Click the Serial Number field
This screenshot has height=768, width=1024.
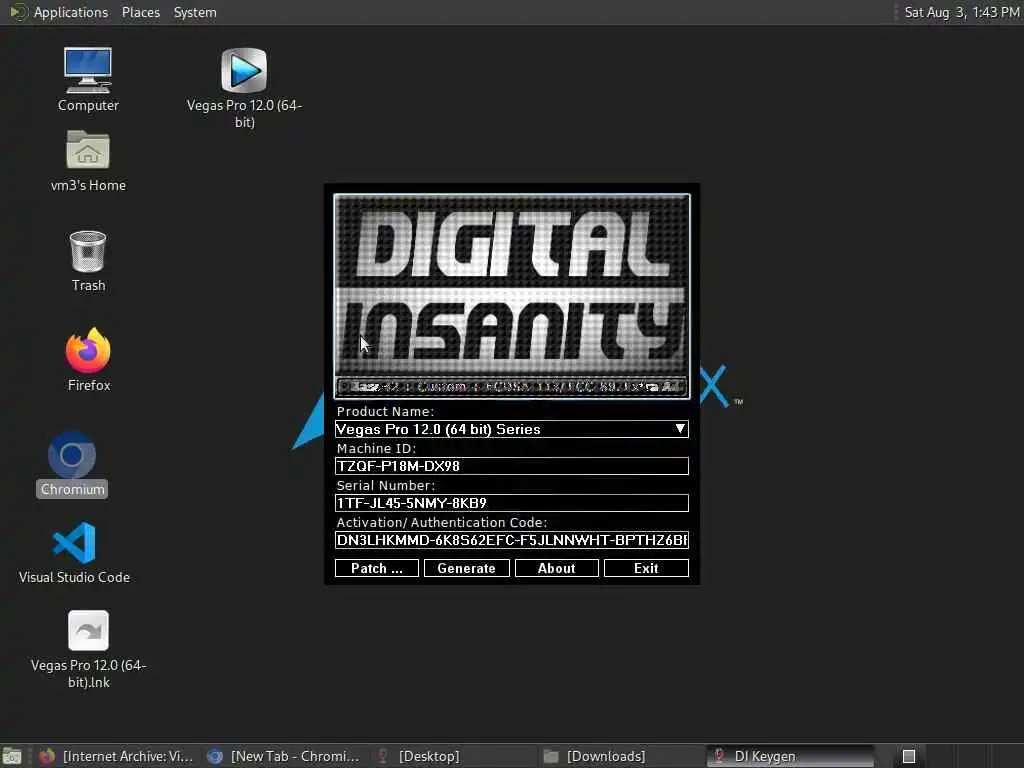click(511, 503)
